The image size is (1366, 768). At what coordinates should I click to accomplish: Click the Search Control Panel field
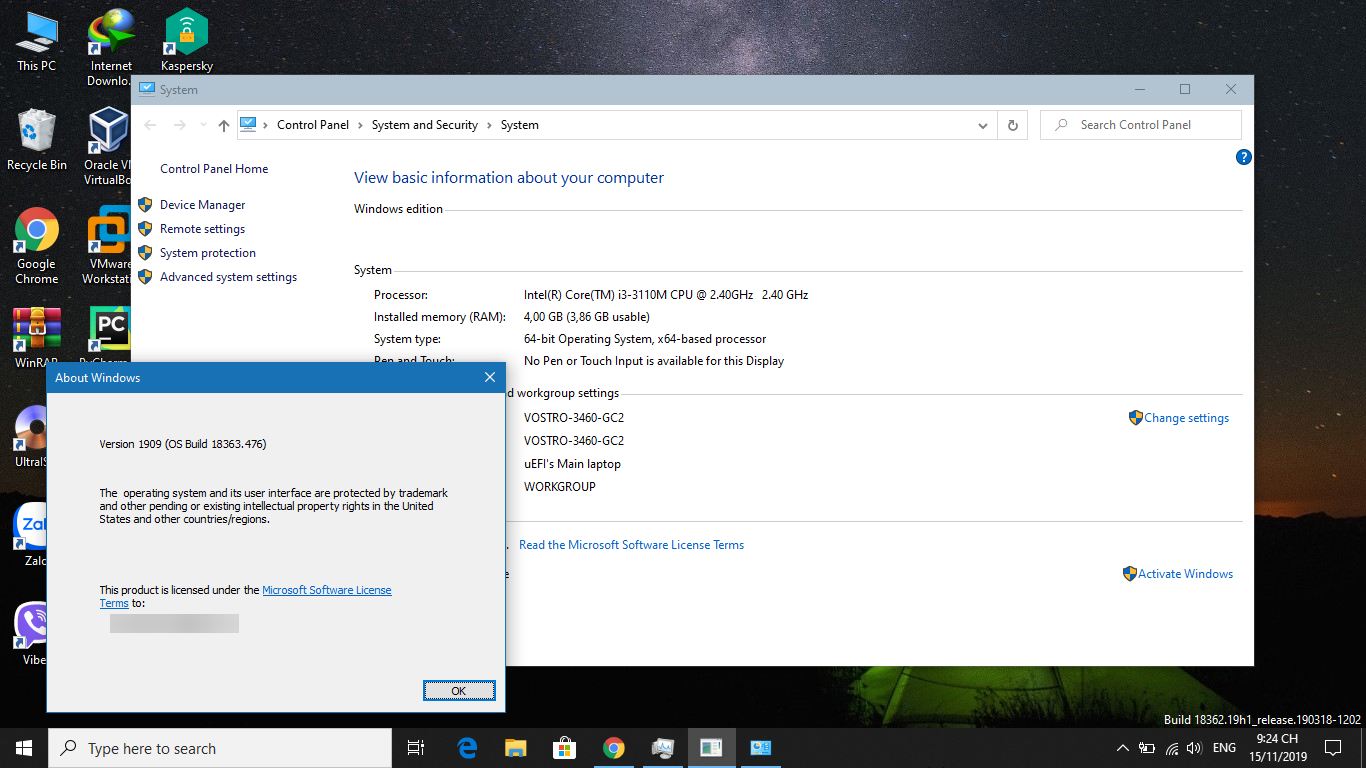1141,125
